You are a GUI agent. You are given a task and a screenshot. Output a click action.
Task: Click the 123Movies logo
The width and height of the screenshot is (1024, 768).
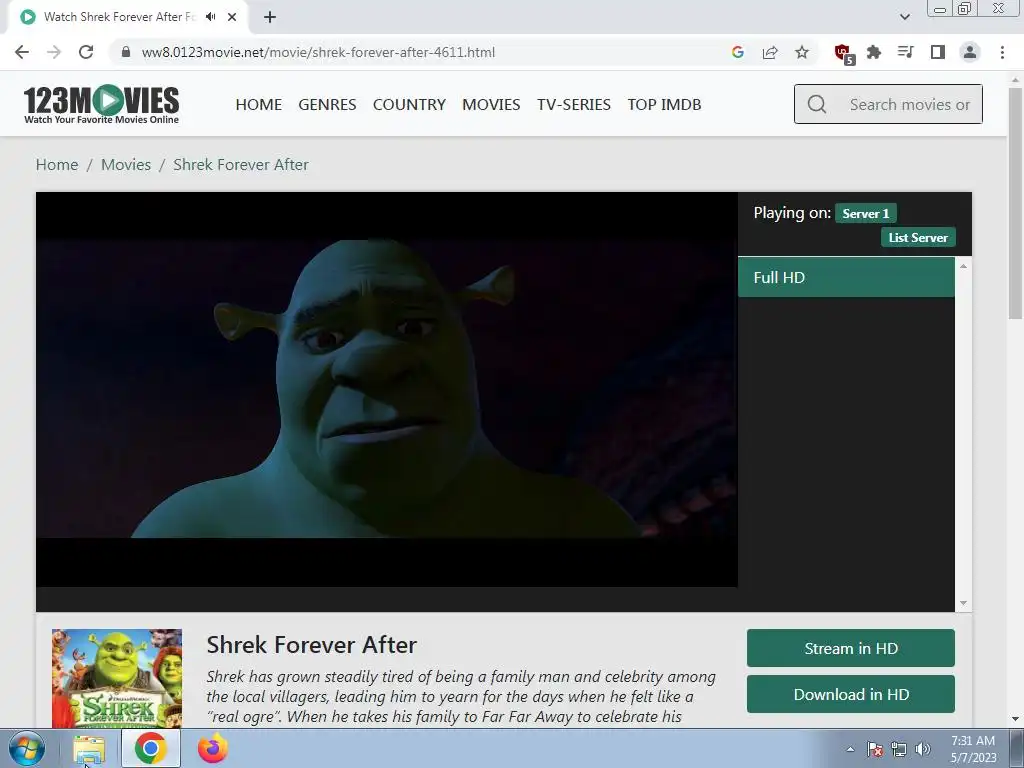[x=101, y=104]
